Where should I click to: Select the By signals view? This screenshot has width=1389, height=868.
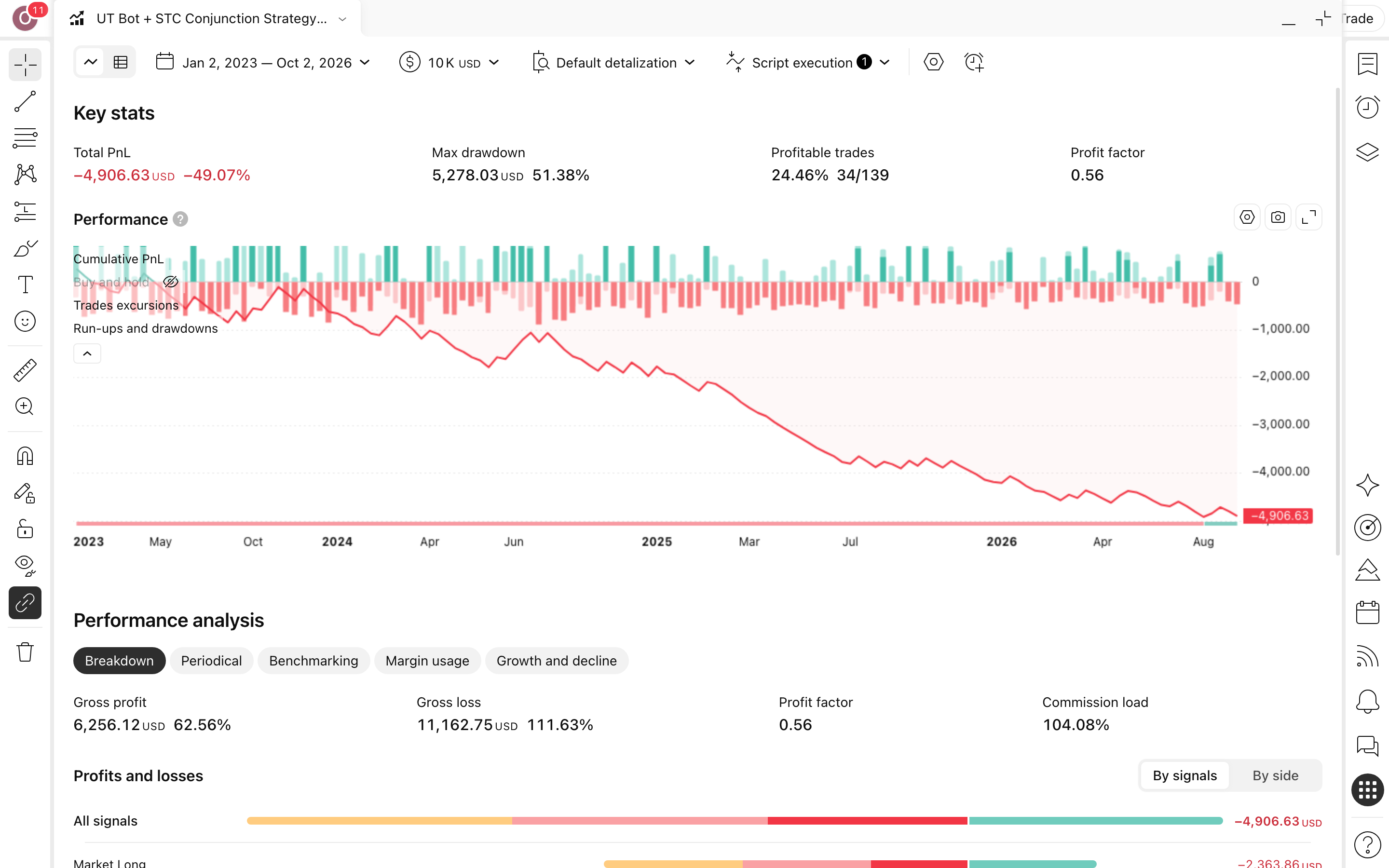1185,775
